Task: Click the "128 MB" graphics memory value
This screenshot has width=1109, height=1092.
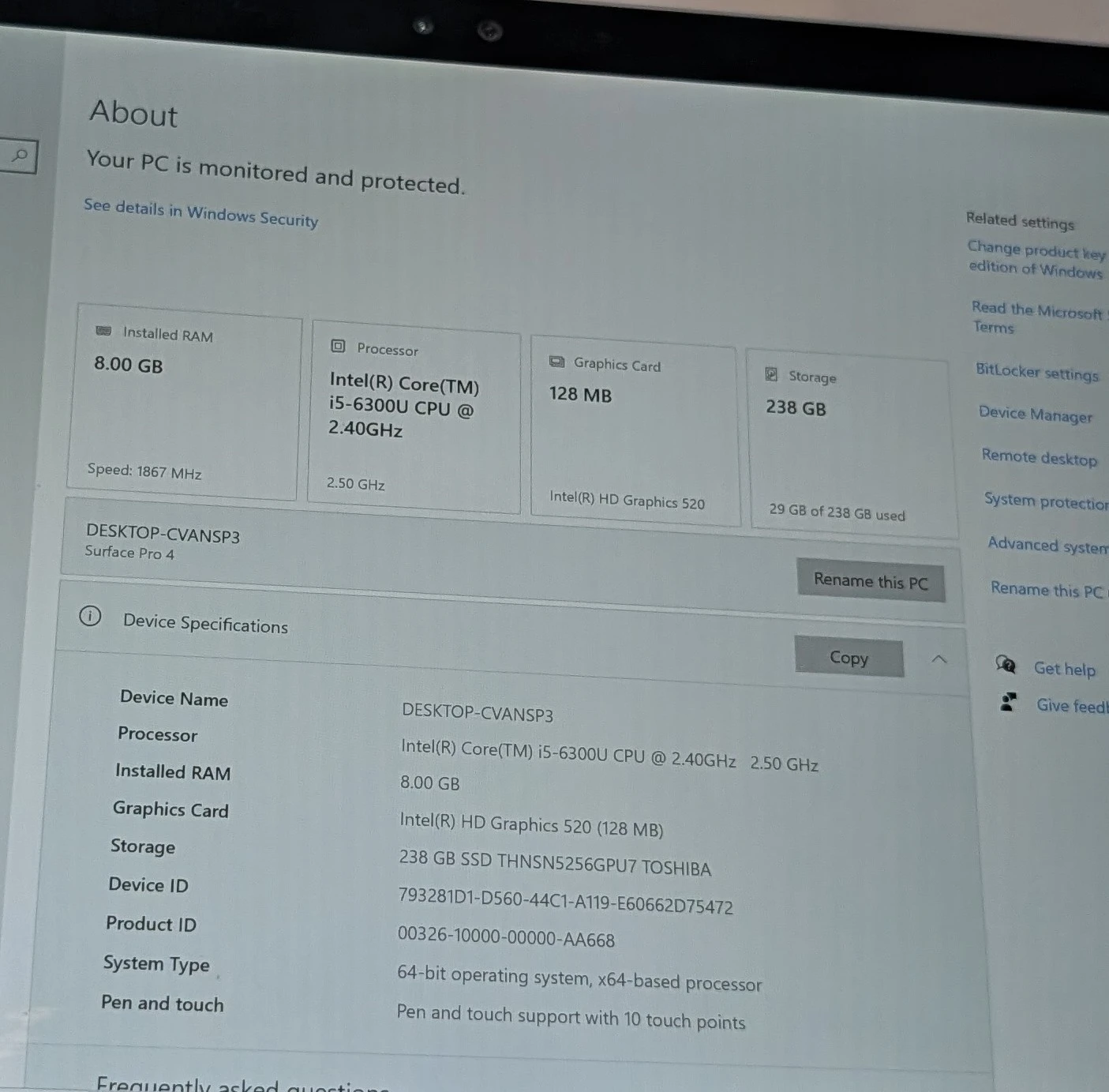Action: [x=580, y=394]
